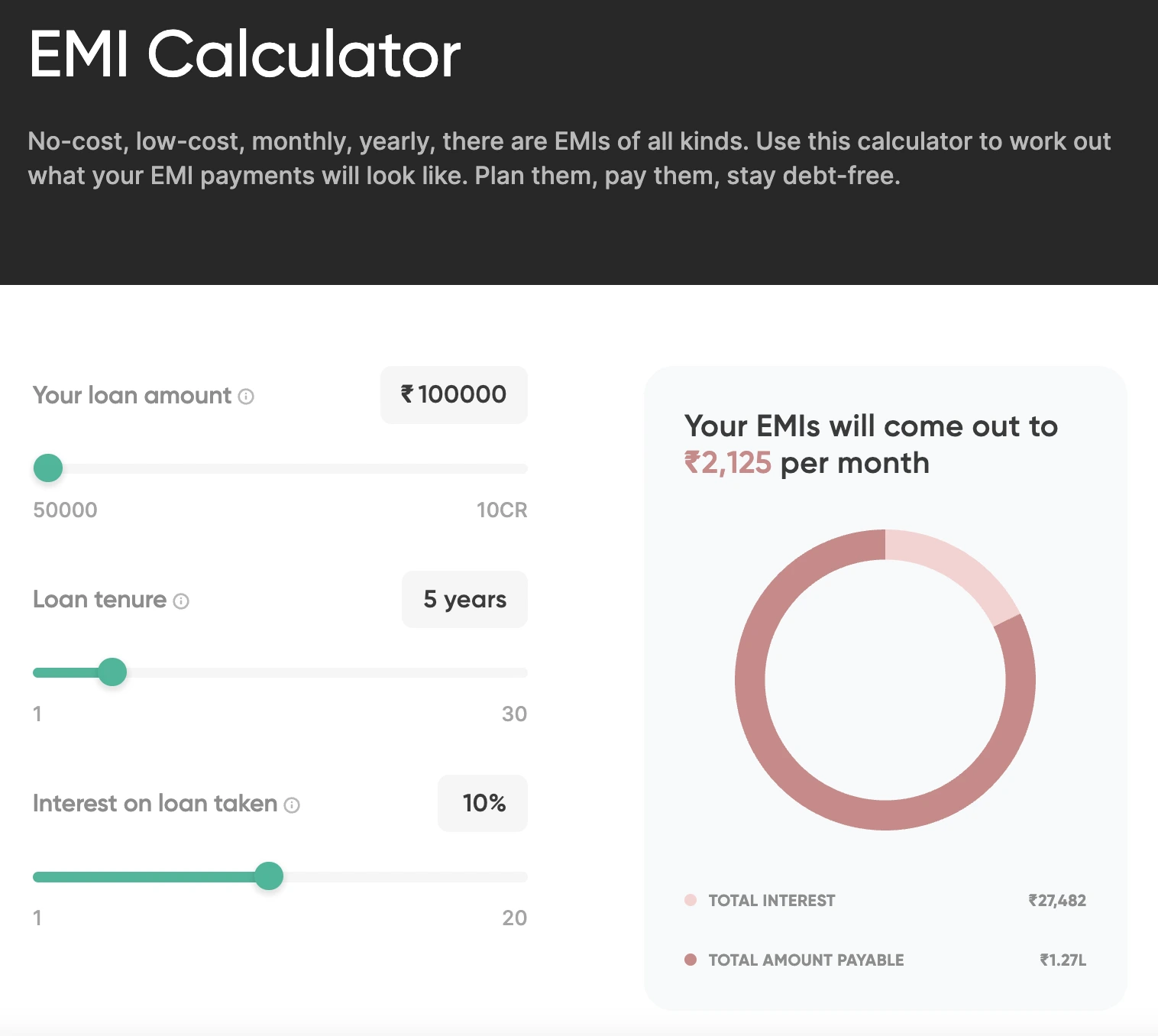Image resolution: width=1158 pixels, height=1036 pixels.
Task: Click the ₹27,482 total interest value
Action: pos(1056,901)
